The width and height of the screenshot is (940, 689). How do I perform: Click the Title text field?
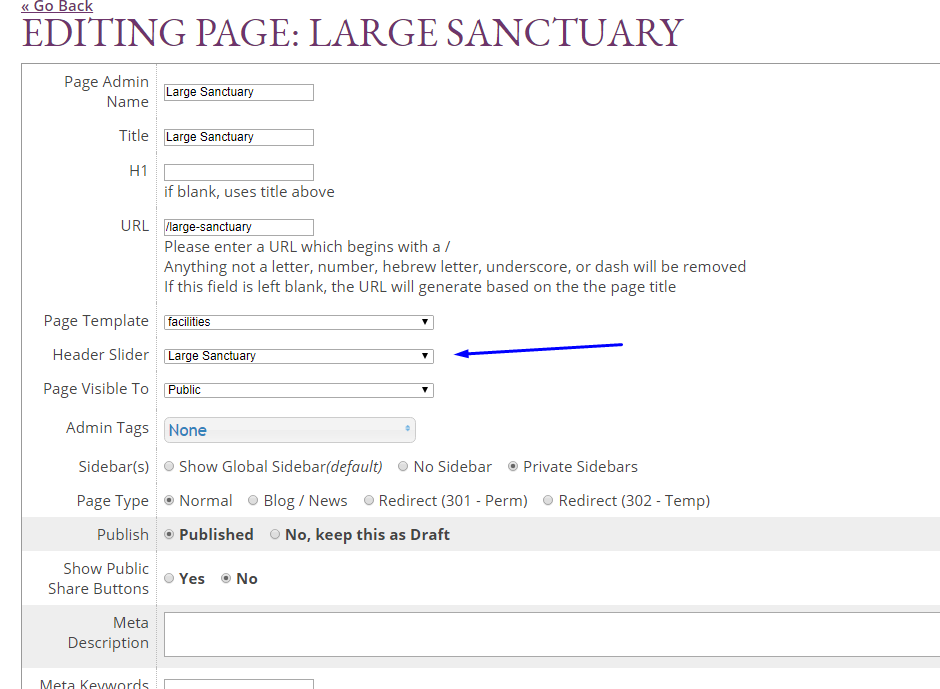238,137
